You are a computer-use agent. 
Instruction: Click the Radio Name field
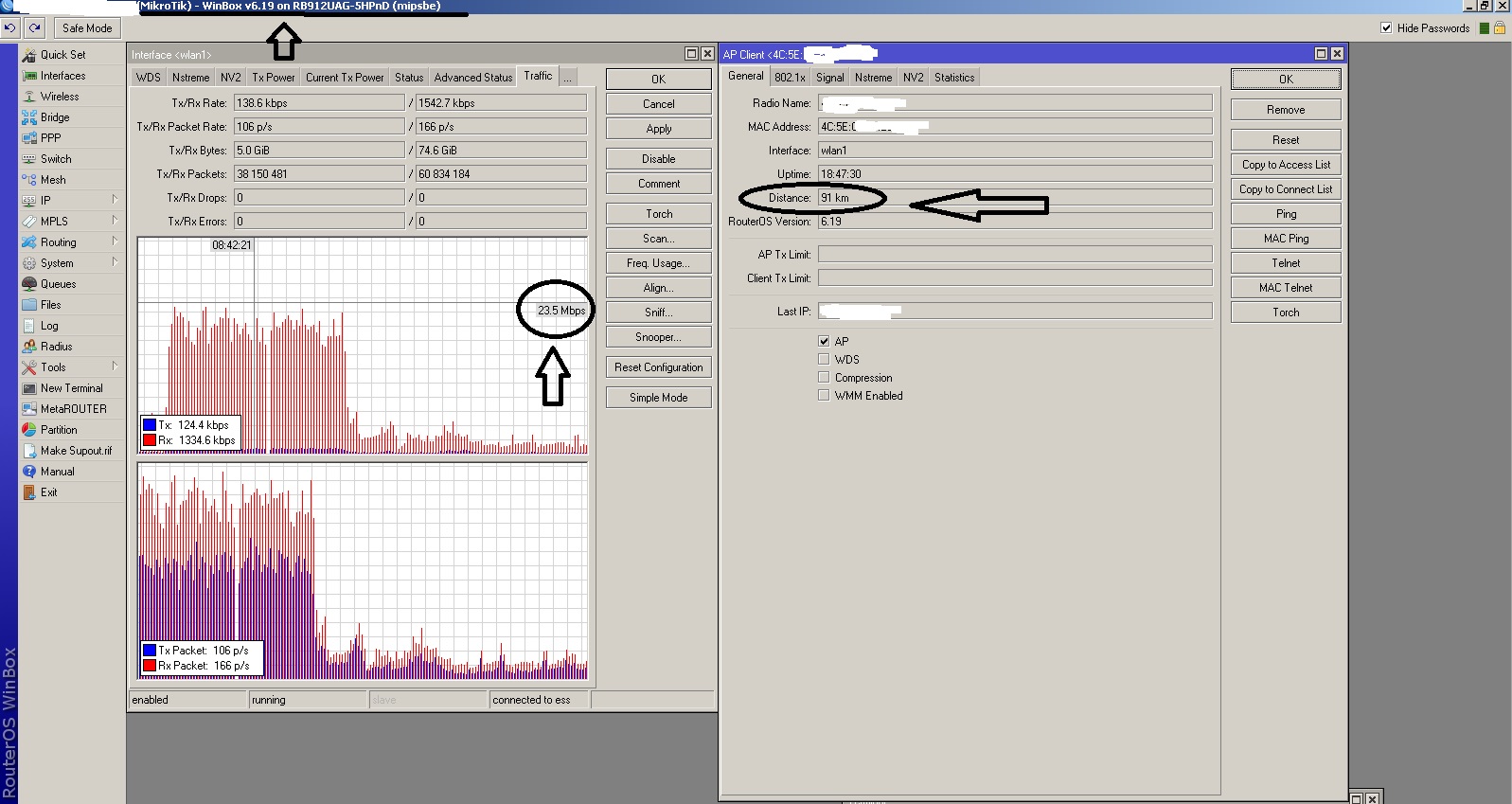coord(1015,103)
